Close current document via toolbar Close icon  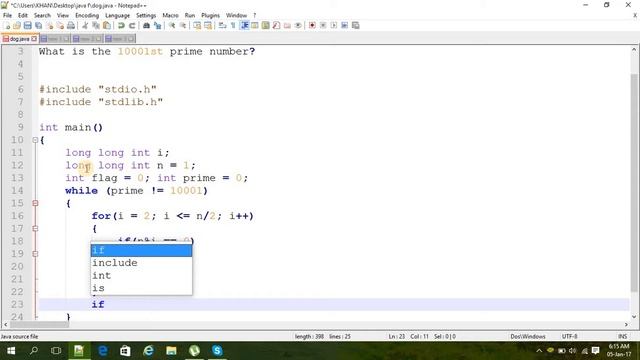click(x=49, y=26)
